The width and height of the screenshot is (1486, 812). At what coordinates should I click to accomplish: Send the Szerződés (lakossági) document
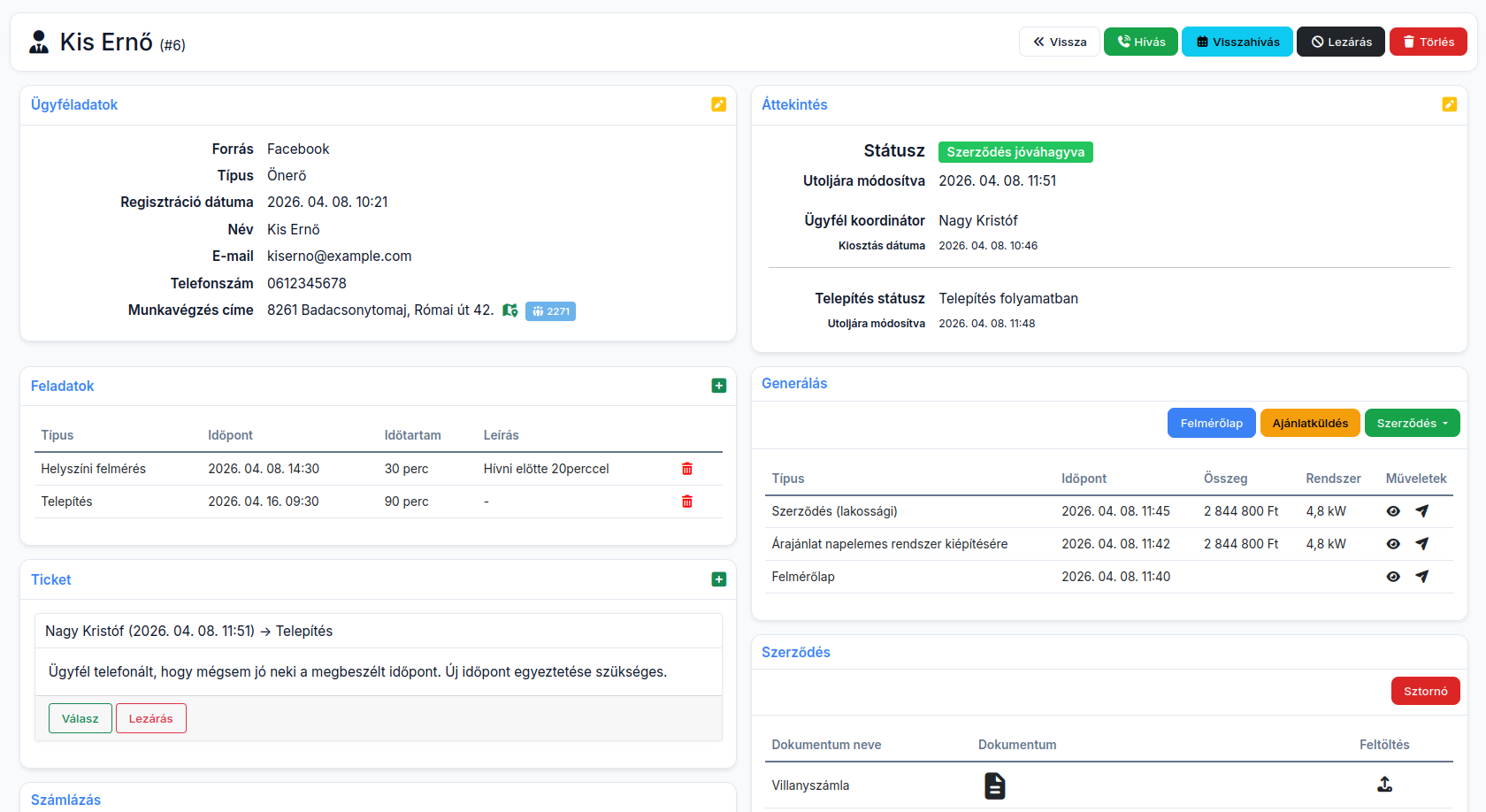pyautogui.click(x=1421, y=511)
